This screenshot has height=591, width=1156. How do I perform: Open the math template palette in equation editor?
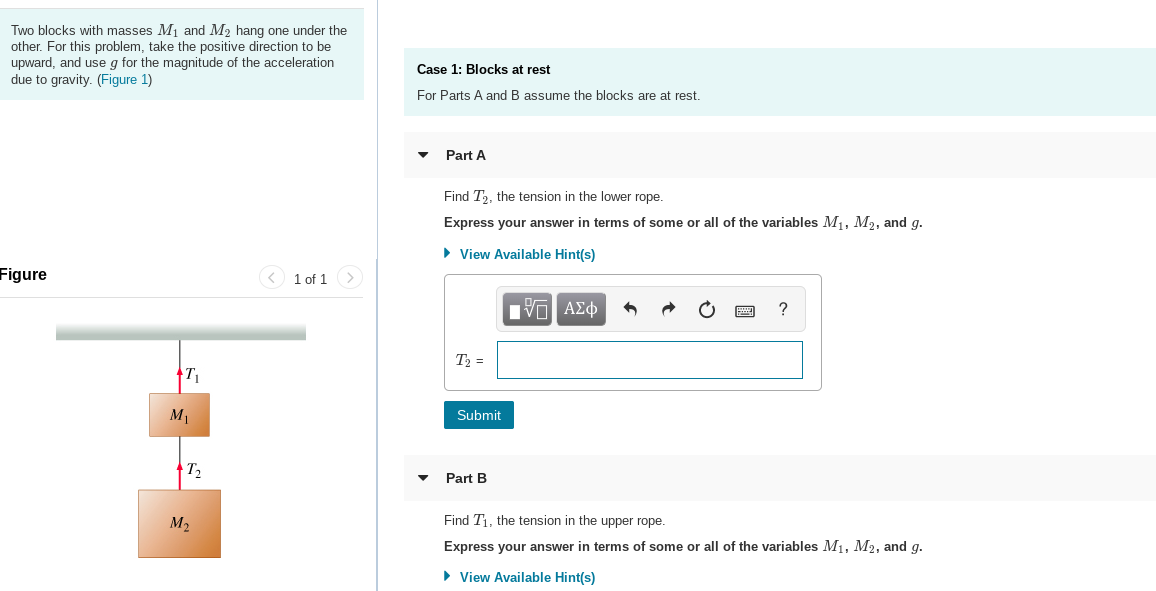526,309
